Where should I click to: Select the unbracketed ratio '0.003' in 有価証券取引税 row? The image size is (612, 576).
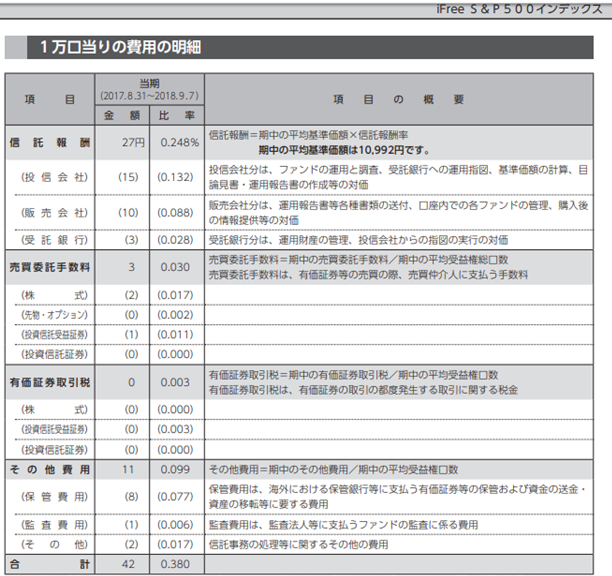click(x=175, y=382)
